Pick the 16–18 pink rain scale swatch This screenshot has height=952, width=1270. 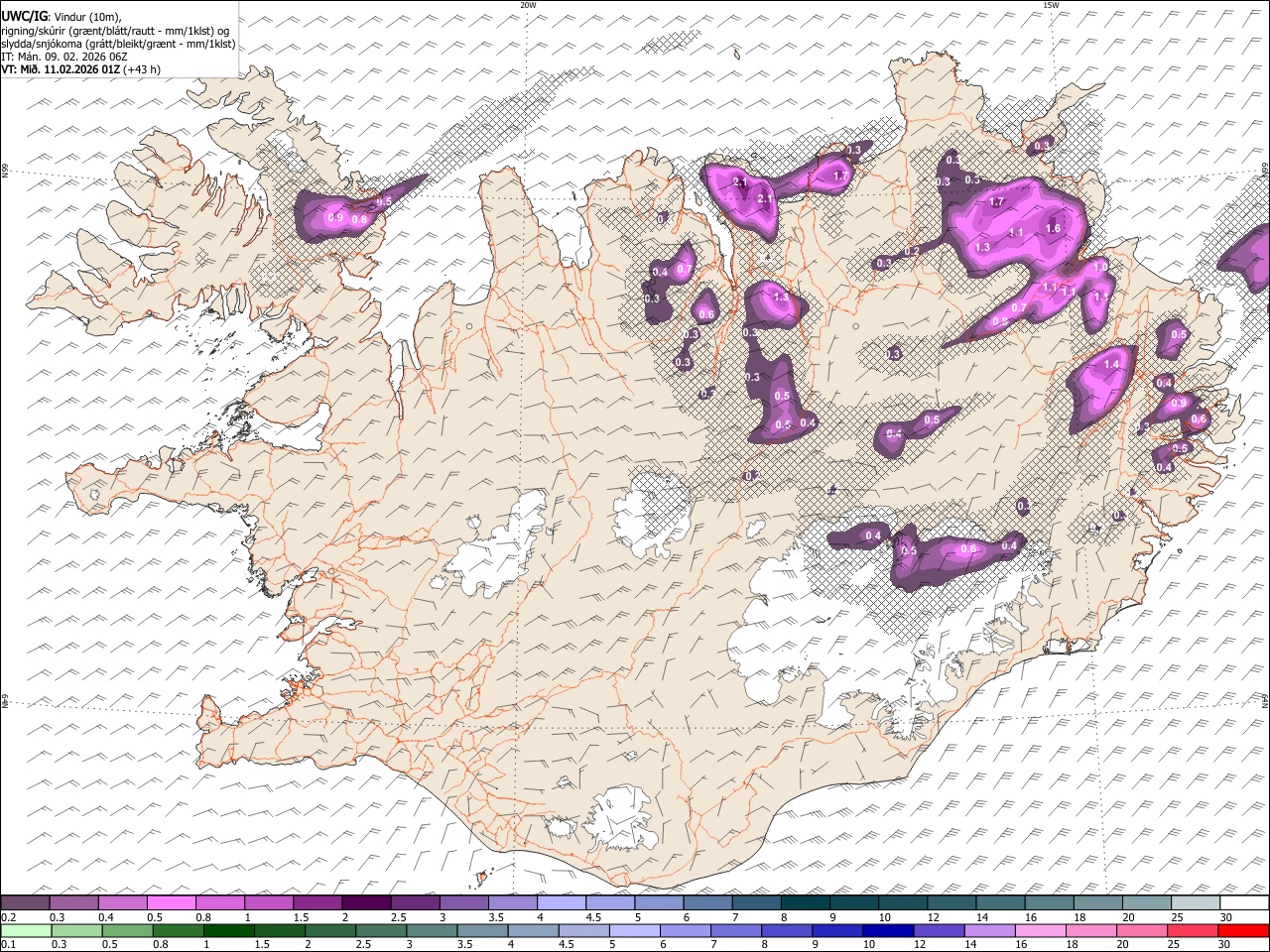coord(1041,930)
